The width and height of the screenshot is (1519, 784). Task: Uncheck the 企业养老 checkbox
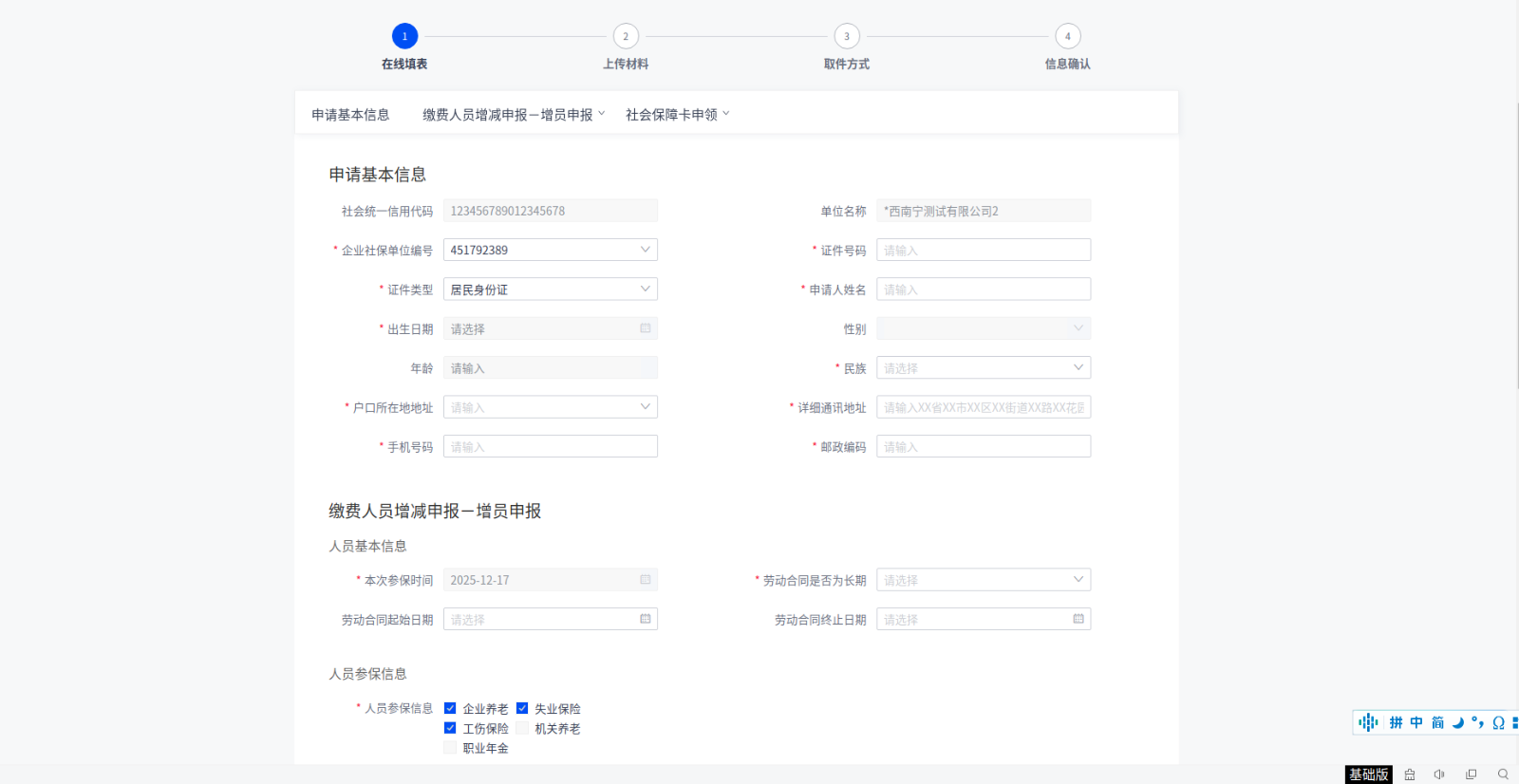coord(450,708)
